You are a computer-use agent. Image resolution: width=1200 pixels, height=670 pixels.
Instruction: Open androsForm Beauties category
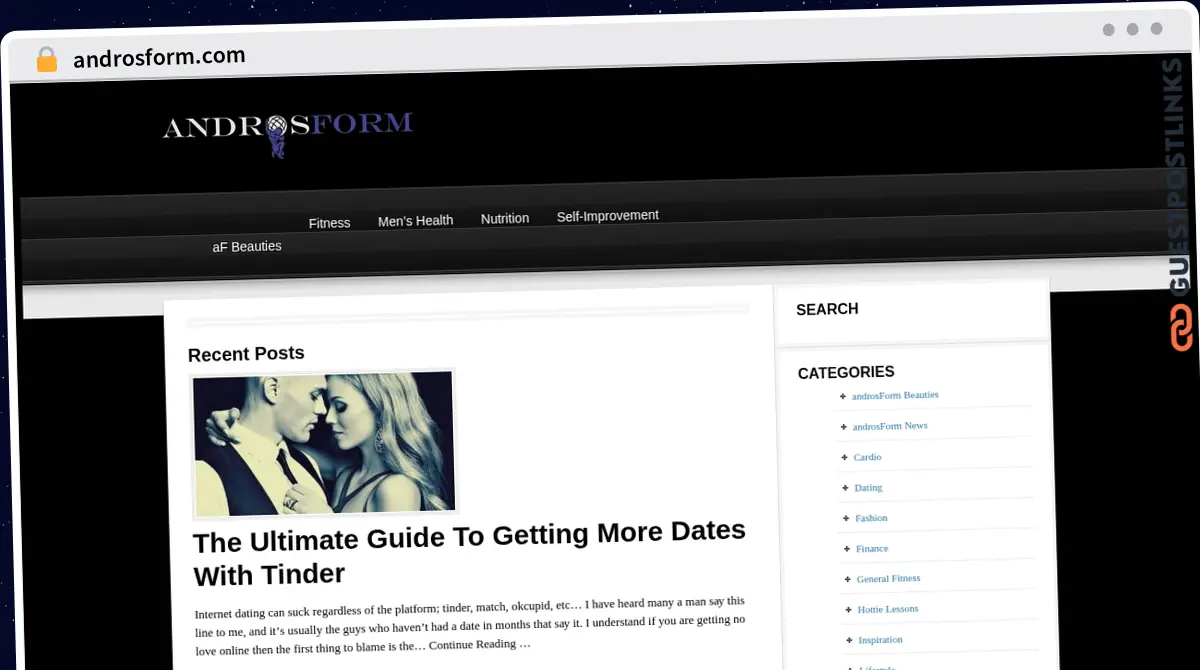tap(895, 395)
